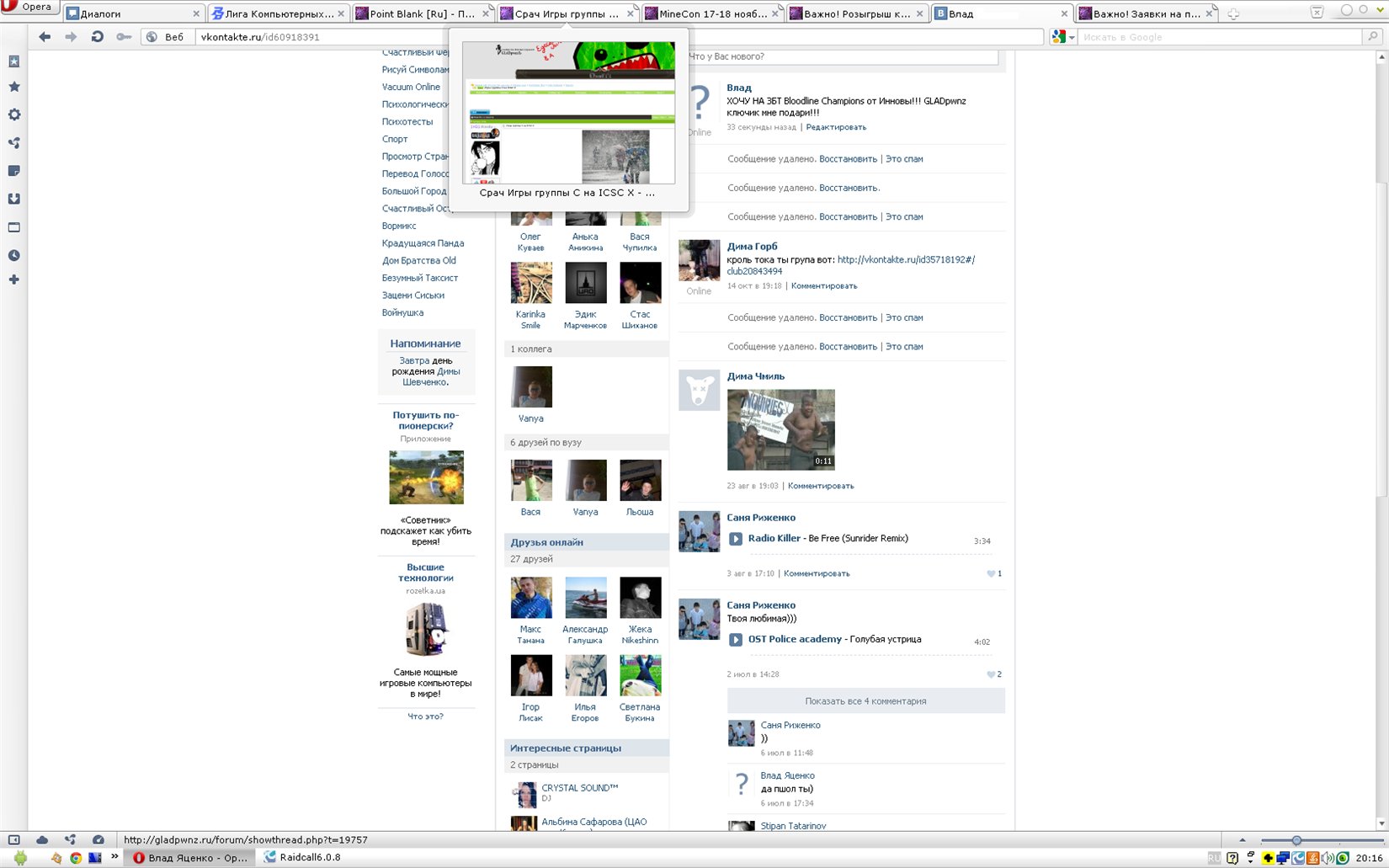Click the volume speaker icon in system tray

coord(1328,858)
